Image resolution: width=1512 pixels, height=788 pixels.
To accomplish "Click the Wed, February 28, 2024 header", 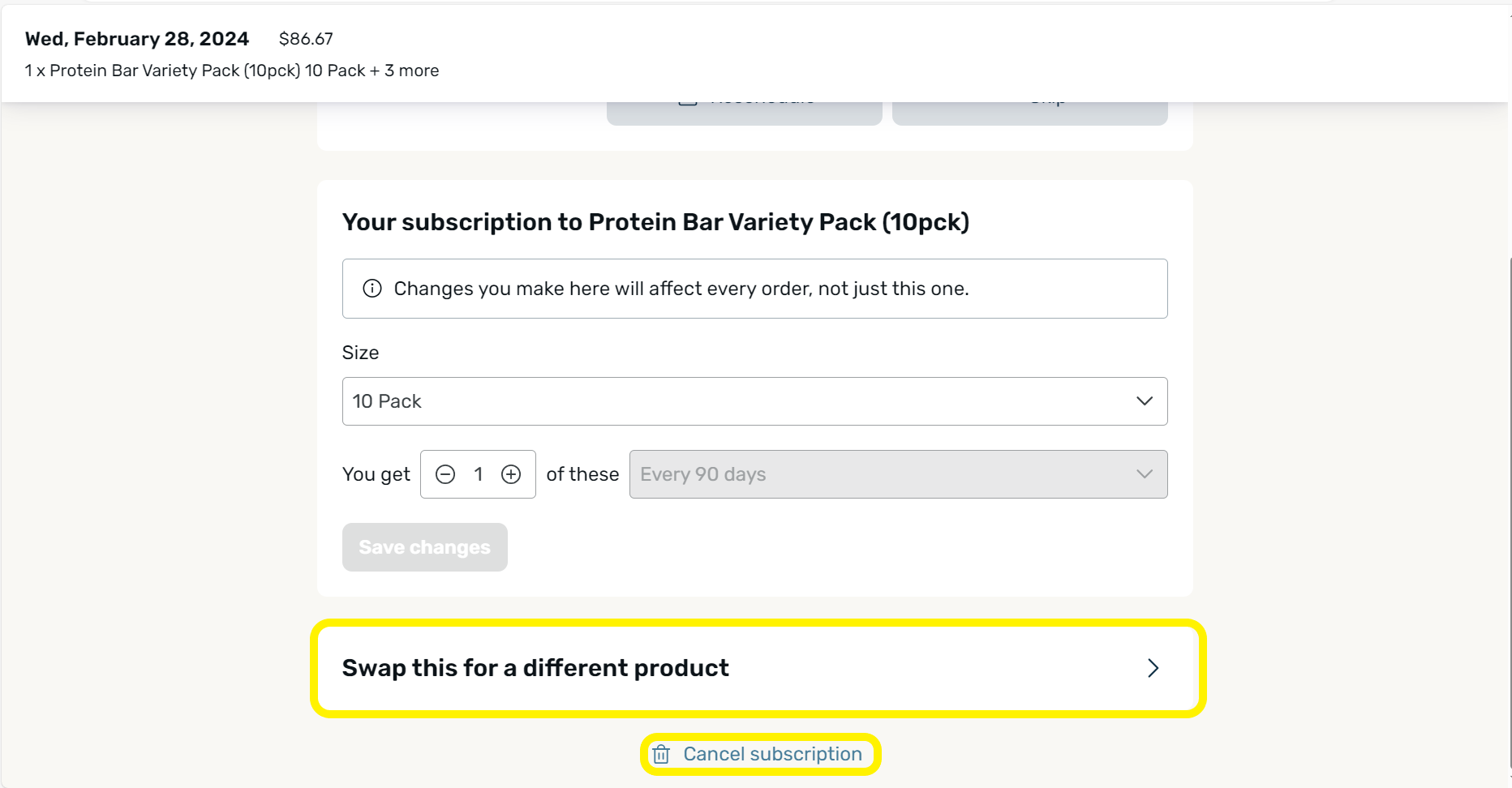I will pyautogui.click(x=137, y=39).
